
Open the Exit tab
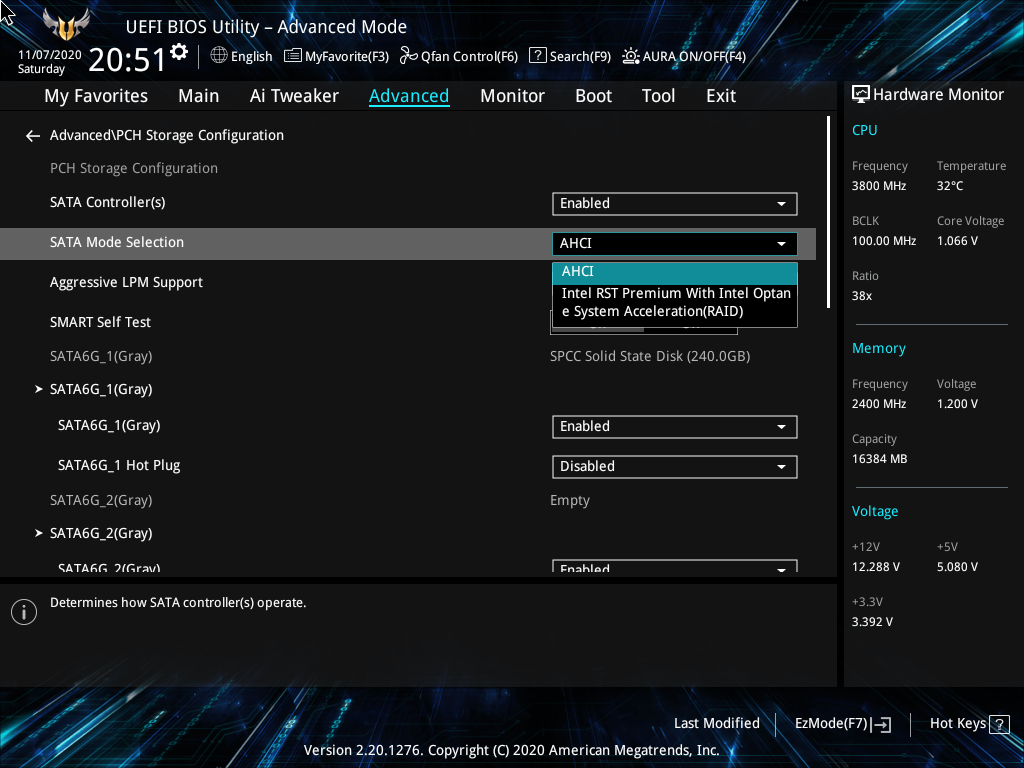[x=721, y=96]
